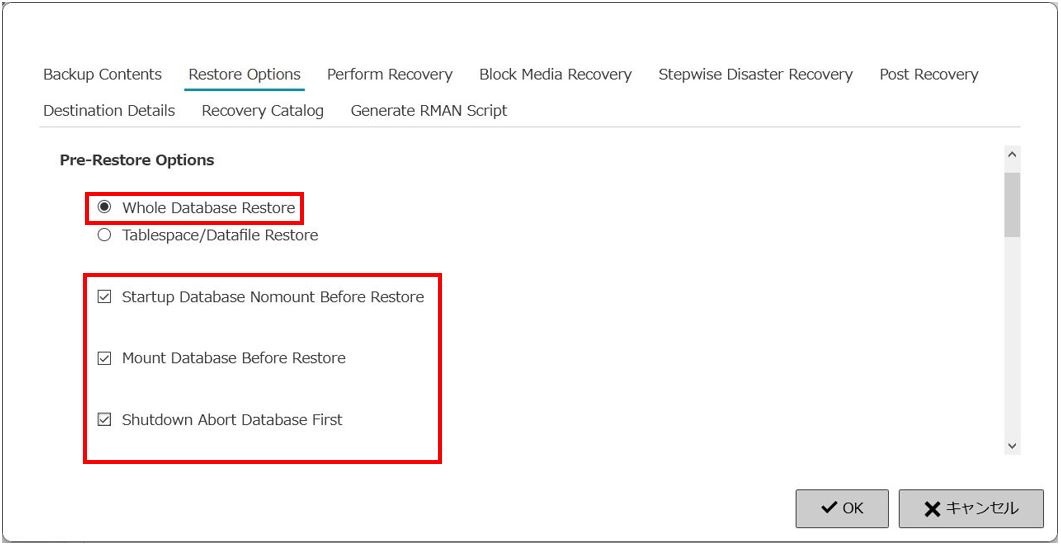Click the scrollbar up arrow

click(x=1012, y=155)
